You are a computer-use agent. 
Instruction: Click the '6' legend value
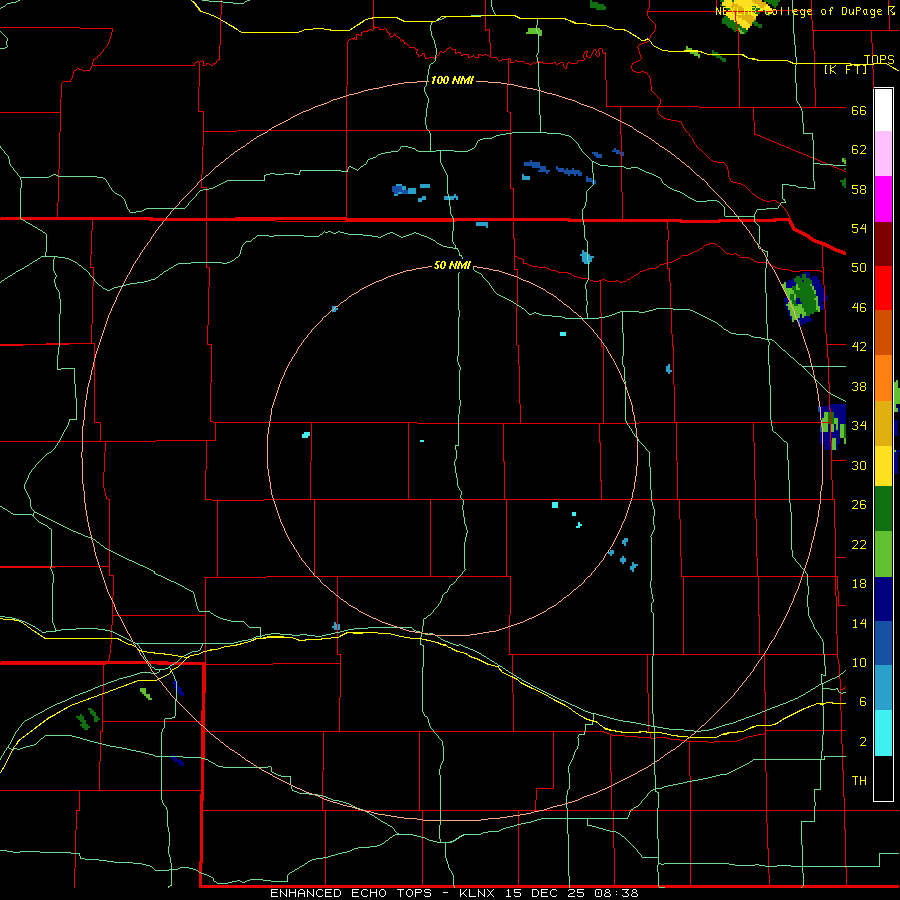[x=863, y=702]
